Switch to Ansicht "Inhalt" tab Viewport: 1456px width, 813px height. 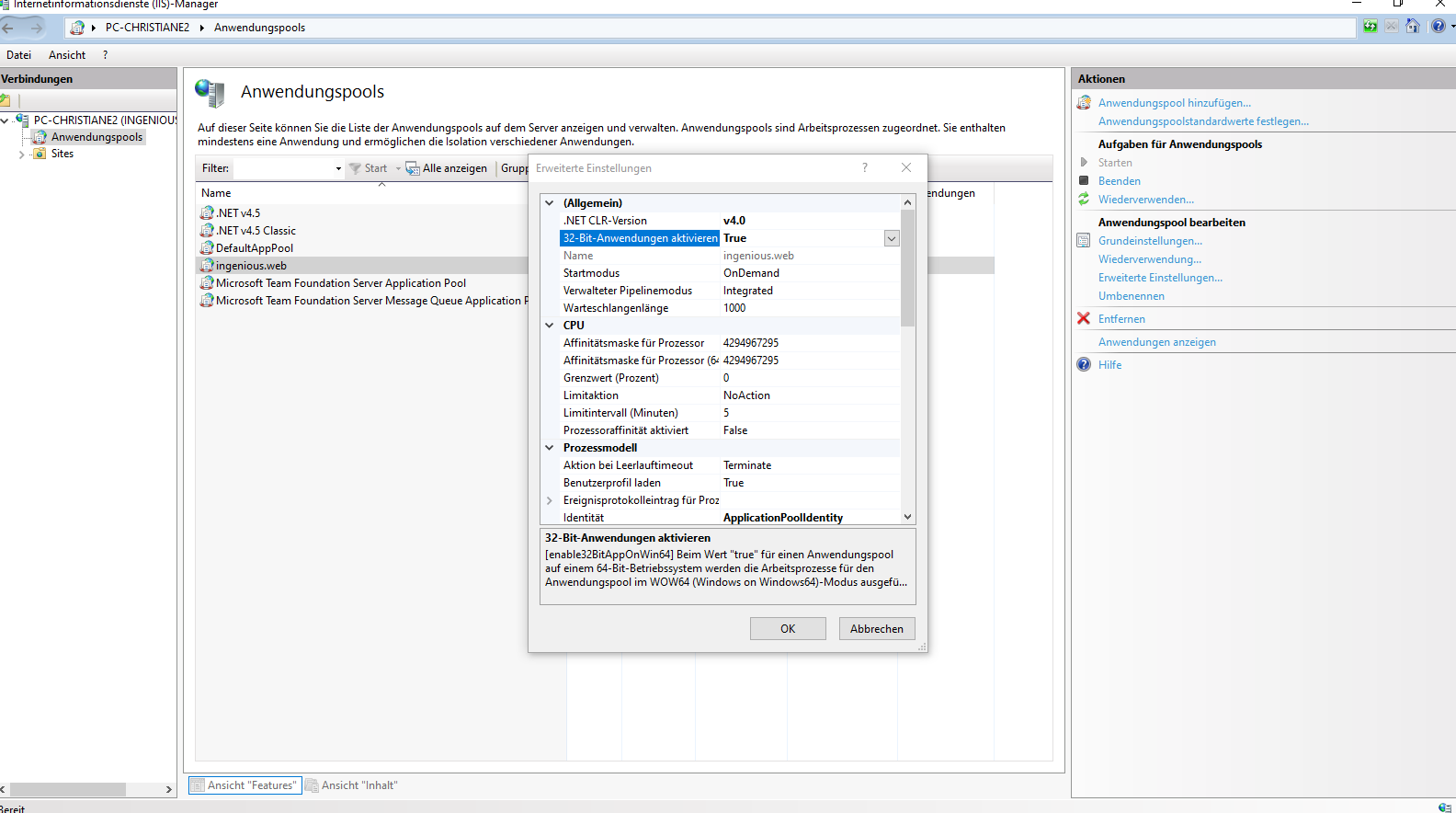point(352,785)
